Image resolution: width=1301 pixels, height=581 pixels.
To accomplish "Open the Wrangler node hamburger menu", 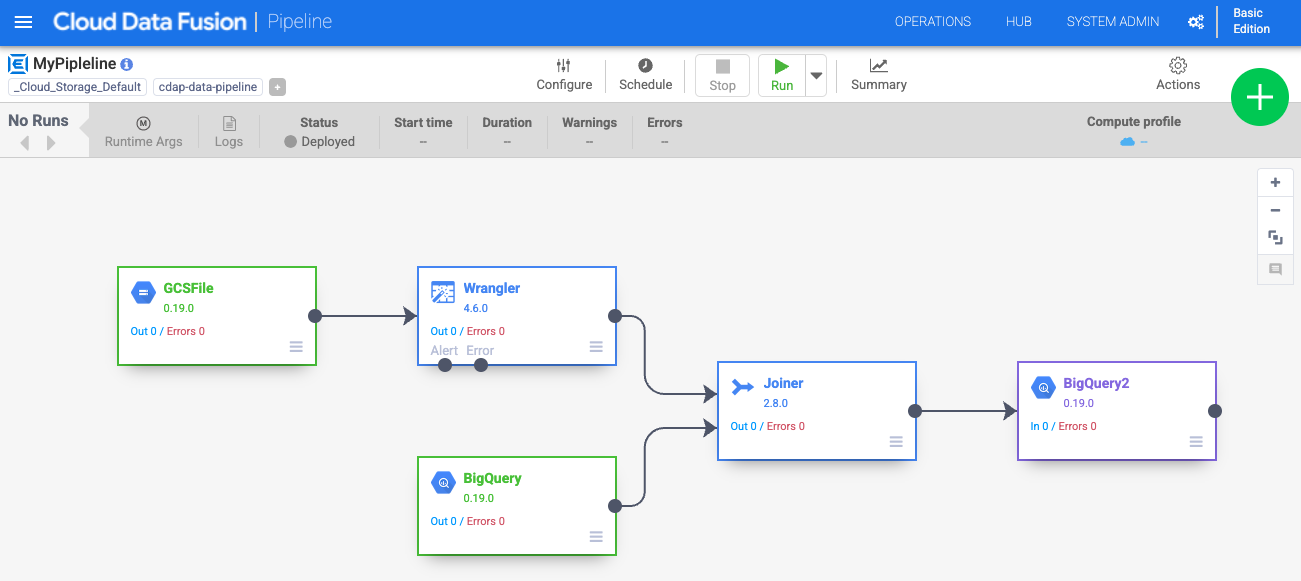I will (x=596, y=347).
